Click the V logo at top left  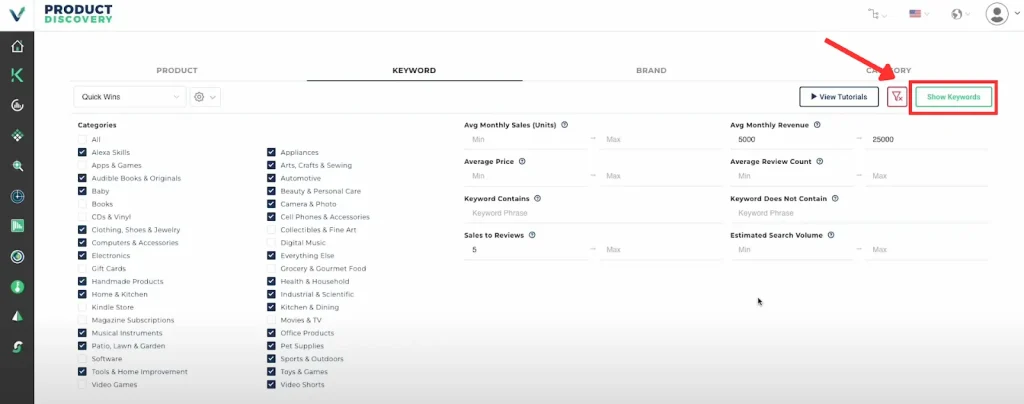pos(17,14)
